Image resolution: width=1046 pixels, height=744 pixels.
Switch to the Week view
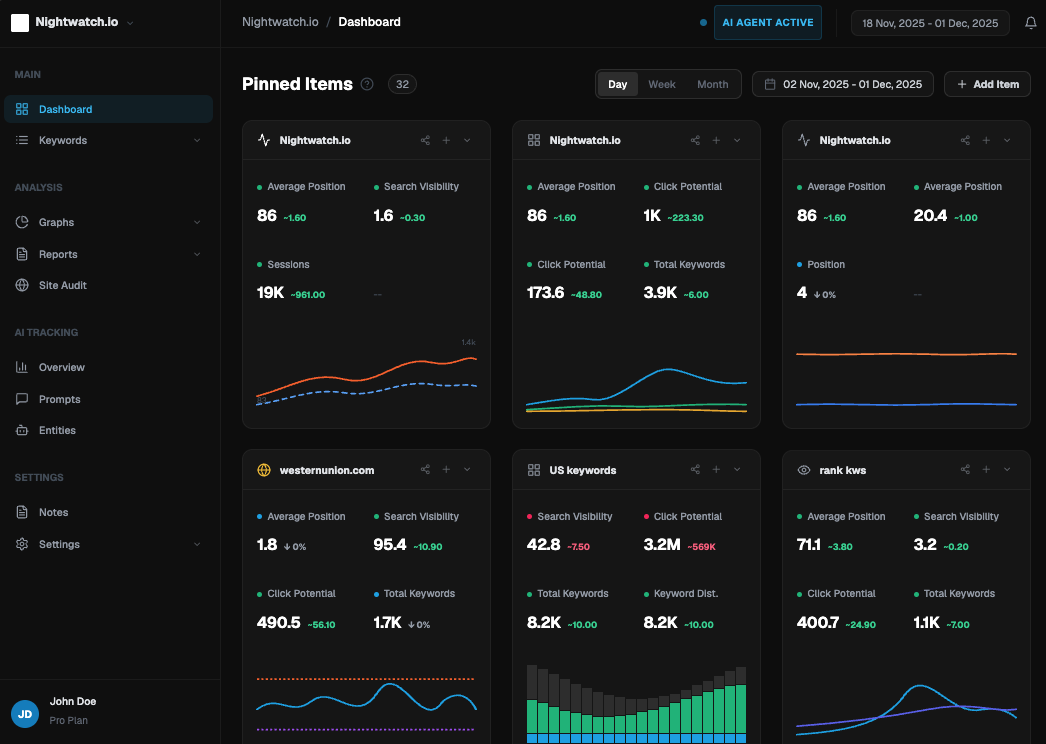coord(661,84)
